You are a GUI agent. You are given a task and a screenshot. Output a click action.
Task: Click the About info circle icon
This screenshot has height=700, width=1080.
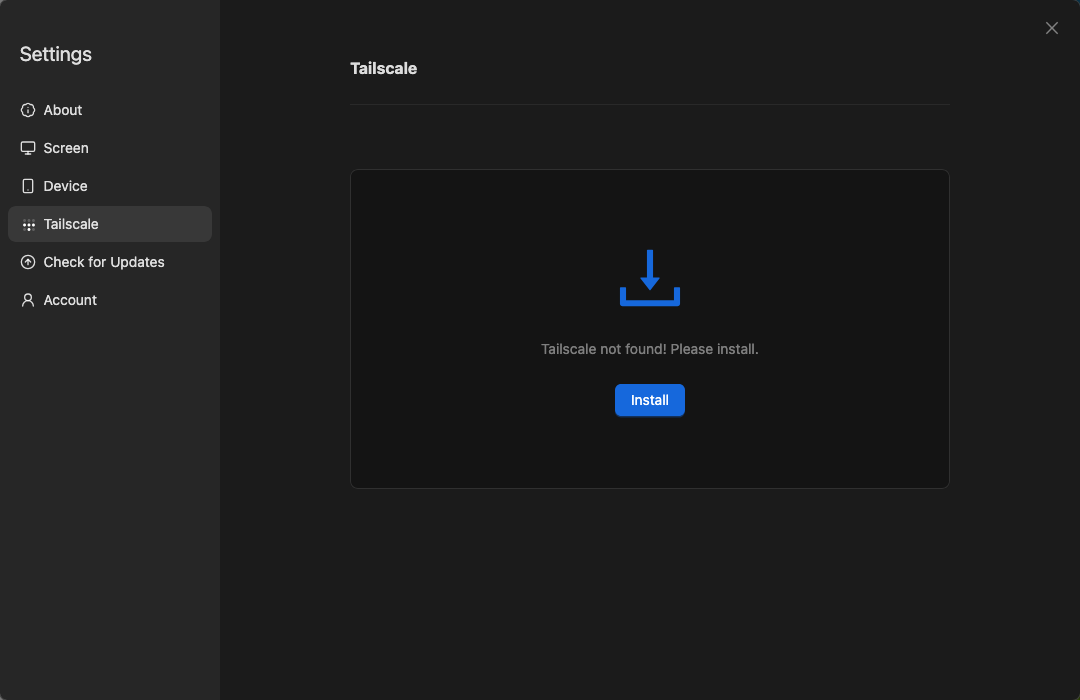28,110
